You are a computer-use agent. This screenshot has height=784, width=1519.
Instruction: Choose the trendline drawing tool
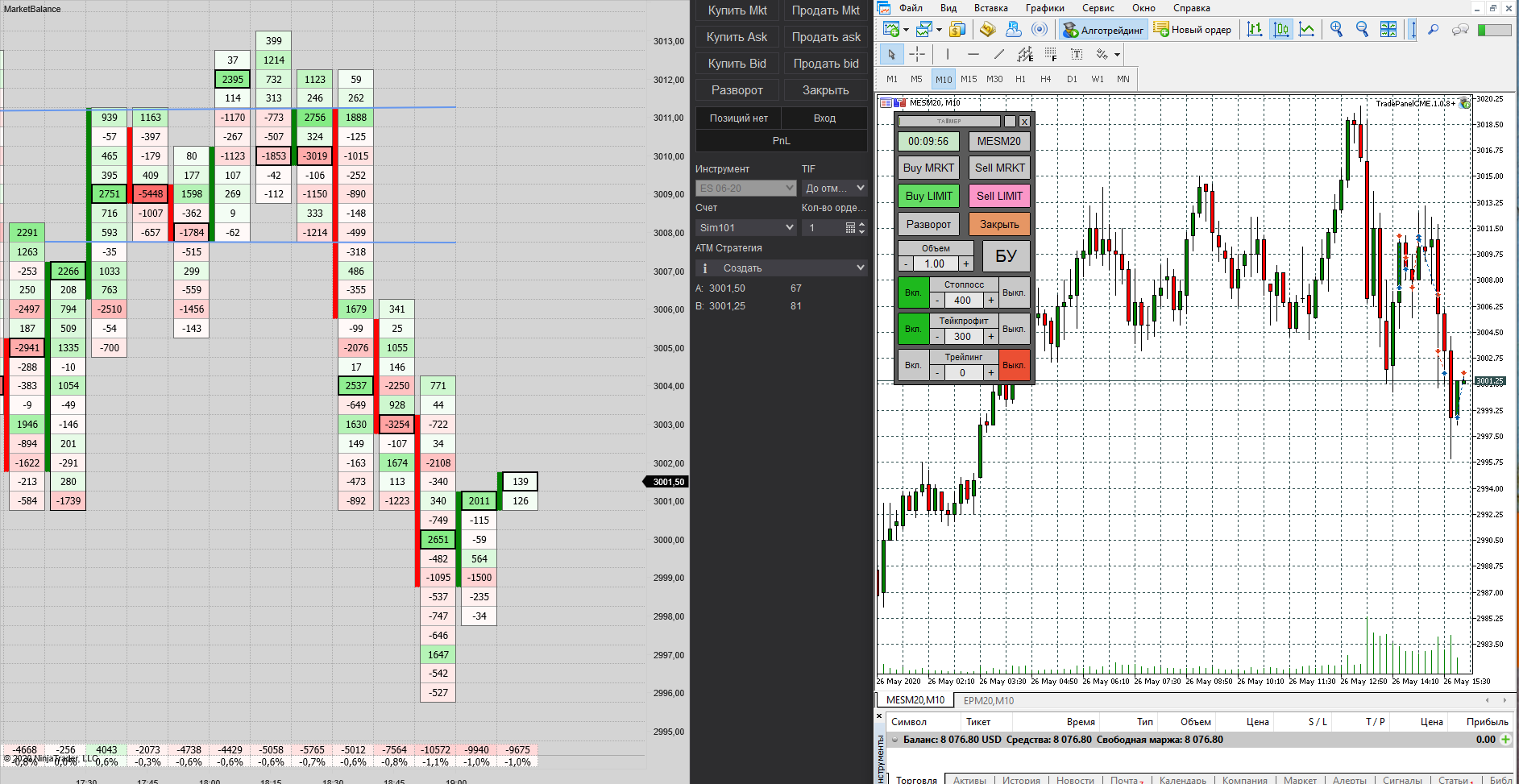[x=999, y=54]
